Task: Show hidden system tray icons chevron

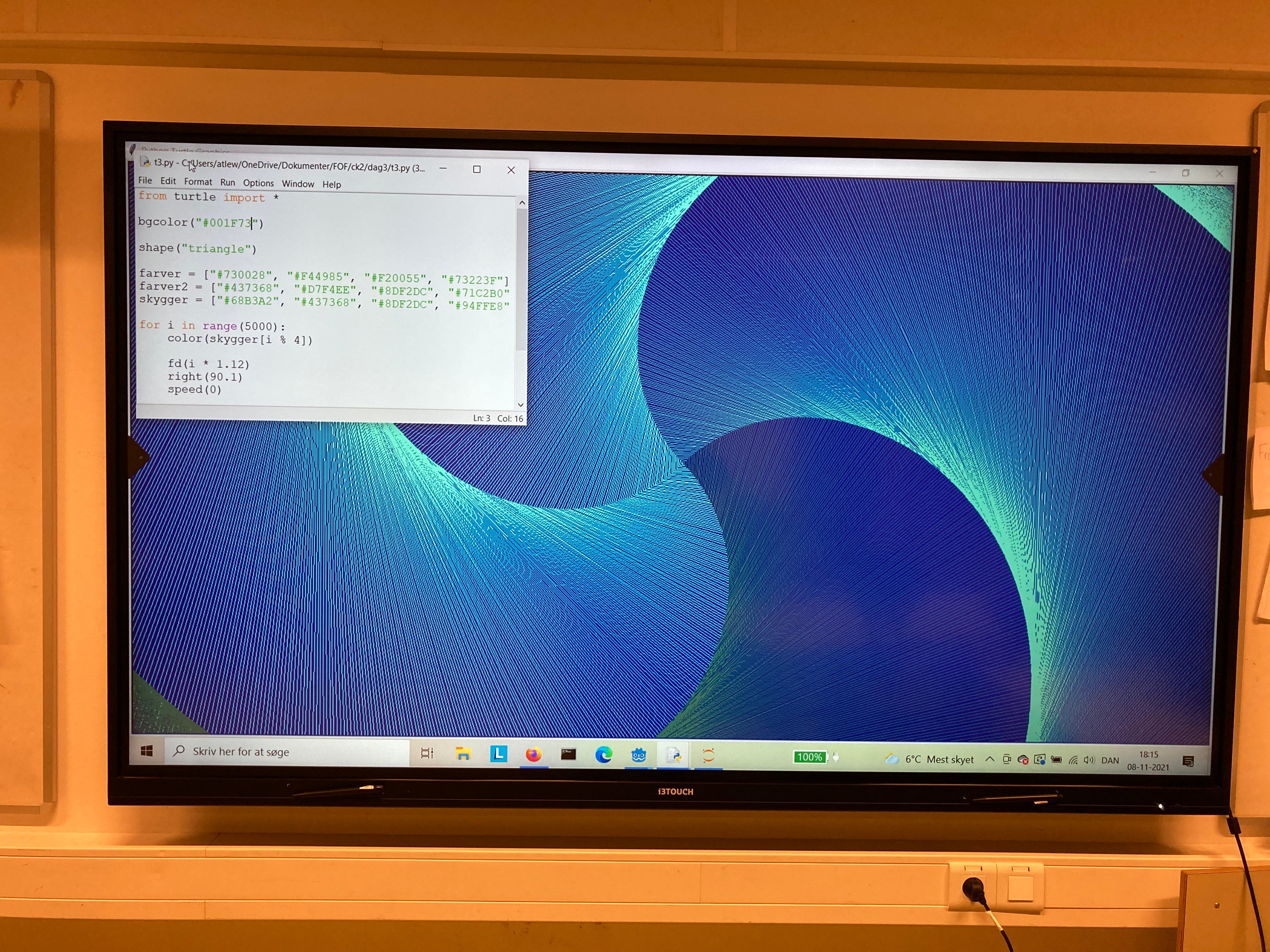Action: click(990, 759)
